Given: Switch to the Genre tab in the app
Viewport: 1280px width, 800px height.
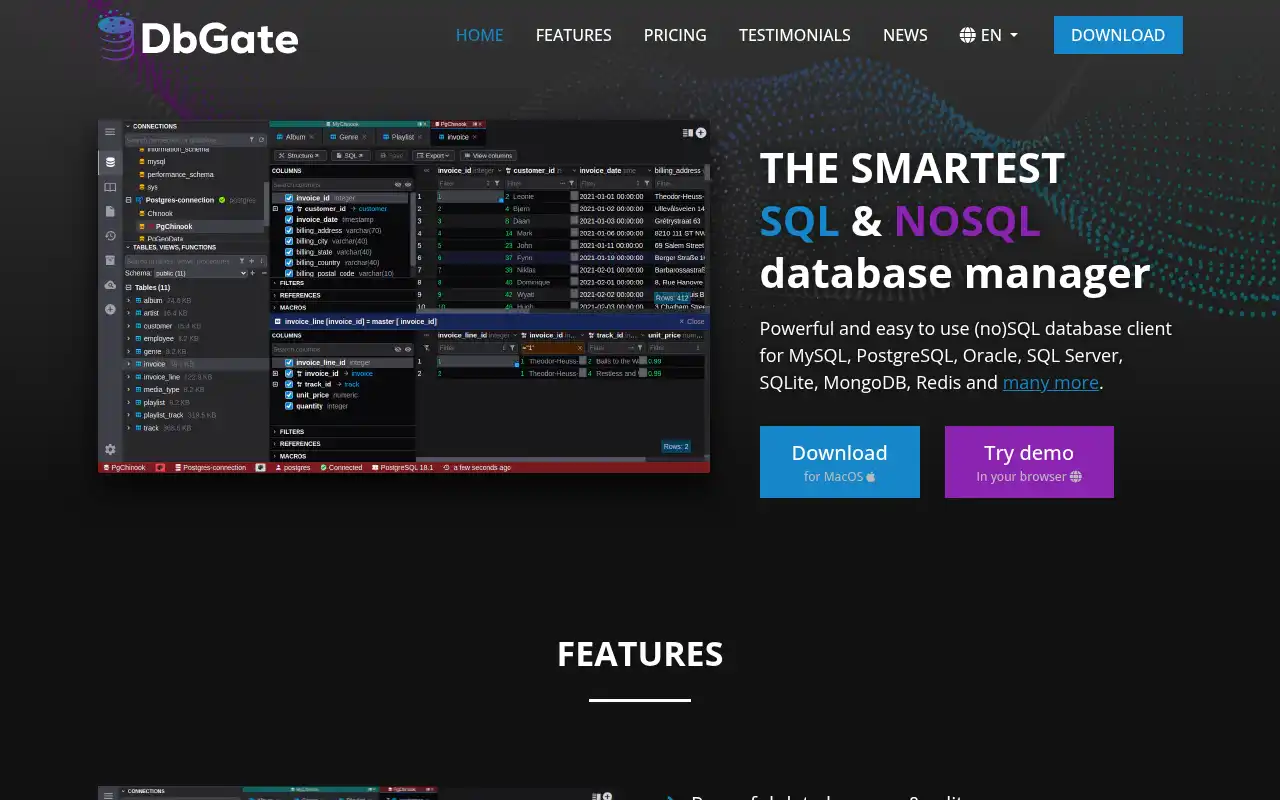Looking at the screenshot, I should coord(348,137).
